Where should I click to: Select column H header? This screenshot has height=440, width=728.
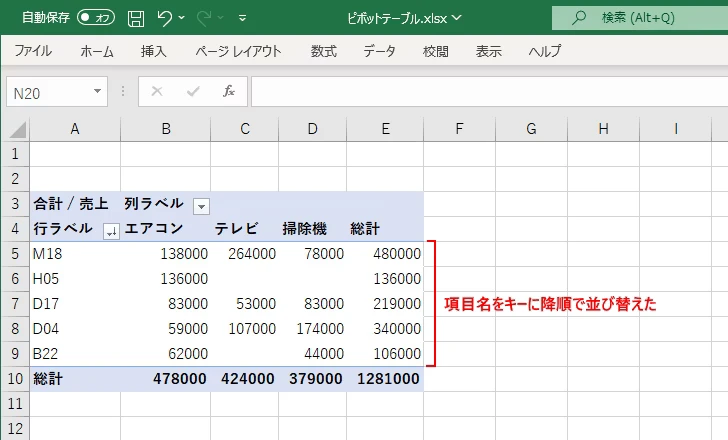(x=604, y=129)
